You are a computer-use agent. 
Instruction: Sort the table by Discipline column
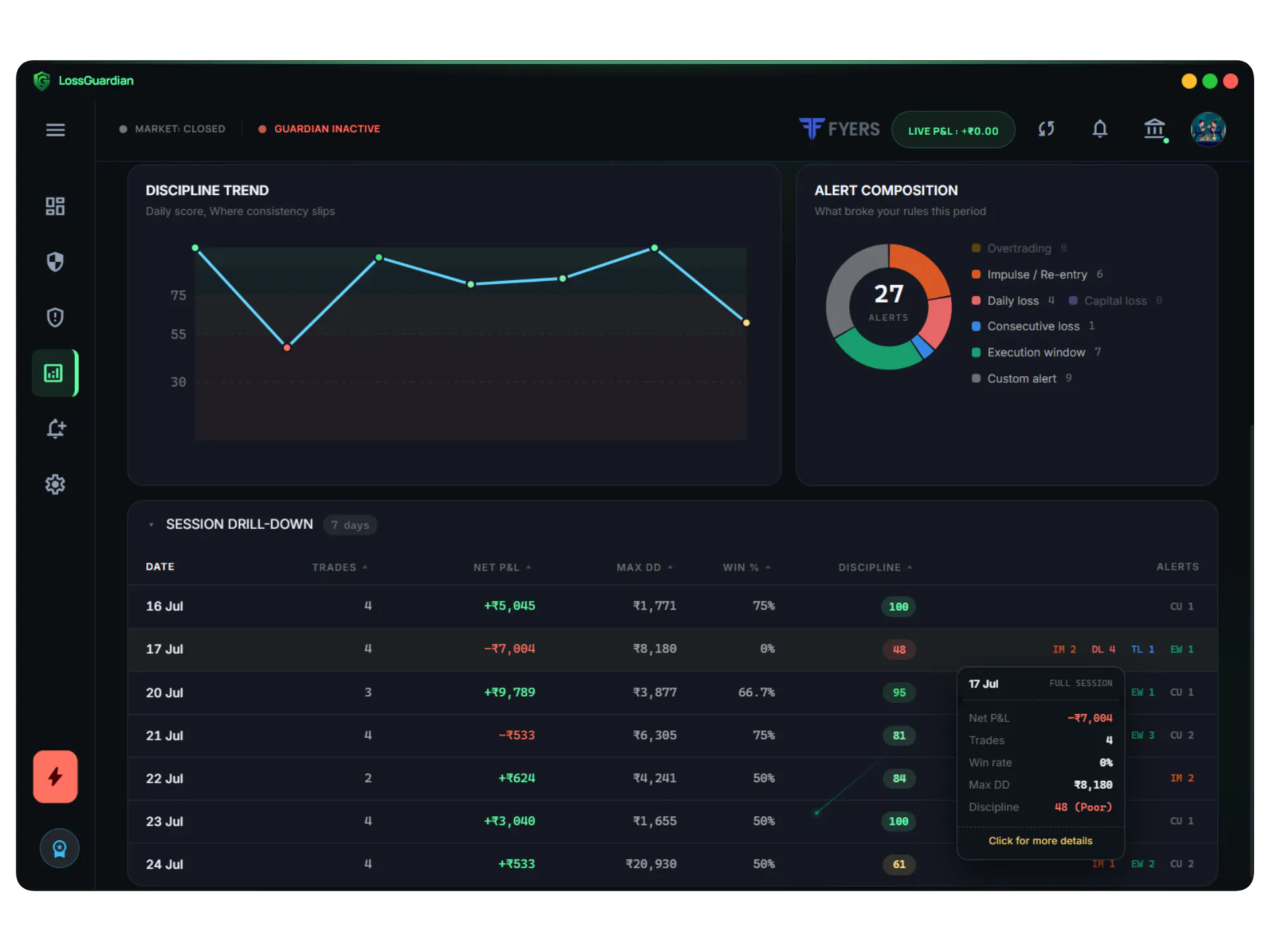[x=875, y=567]
